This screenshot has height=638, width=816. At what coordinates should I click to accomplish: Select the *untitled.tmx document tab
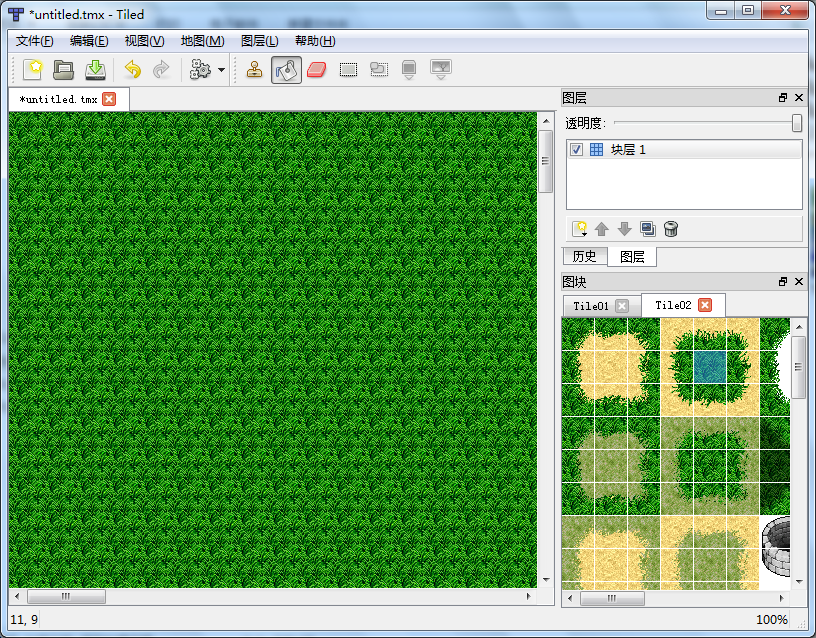pyautogui.click(x=69, y=99)
